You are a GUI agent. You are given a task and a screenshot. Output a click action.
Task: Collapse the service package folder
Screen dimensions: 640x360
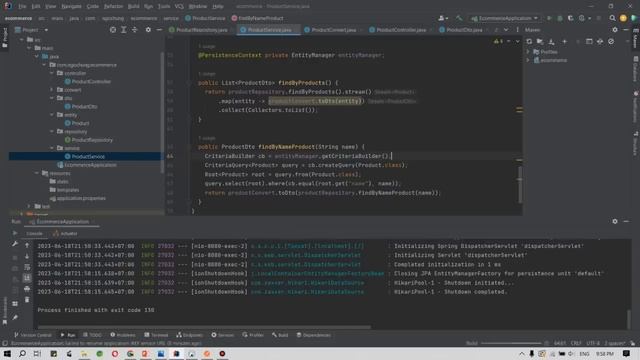pyautogui.click(x=52, y=148)
